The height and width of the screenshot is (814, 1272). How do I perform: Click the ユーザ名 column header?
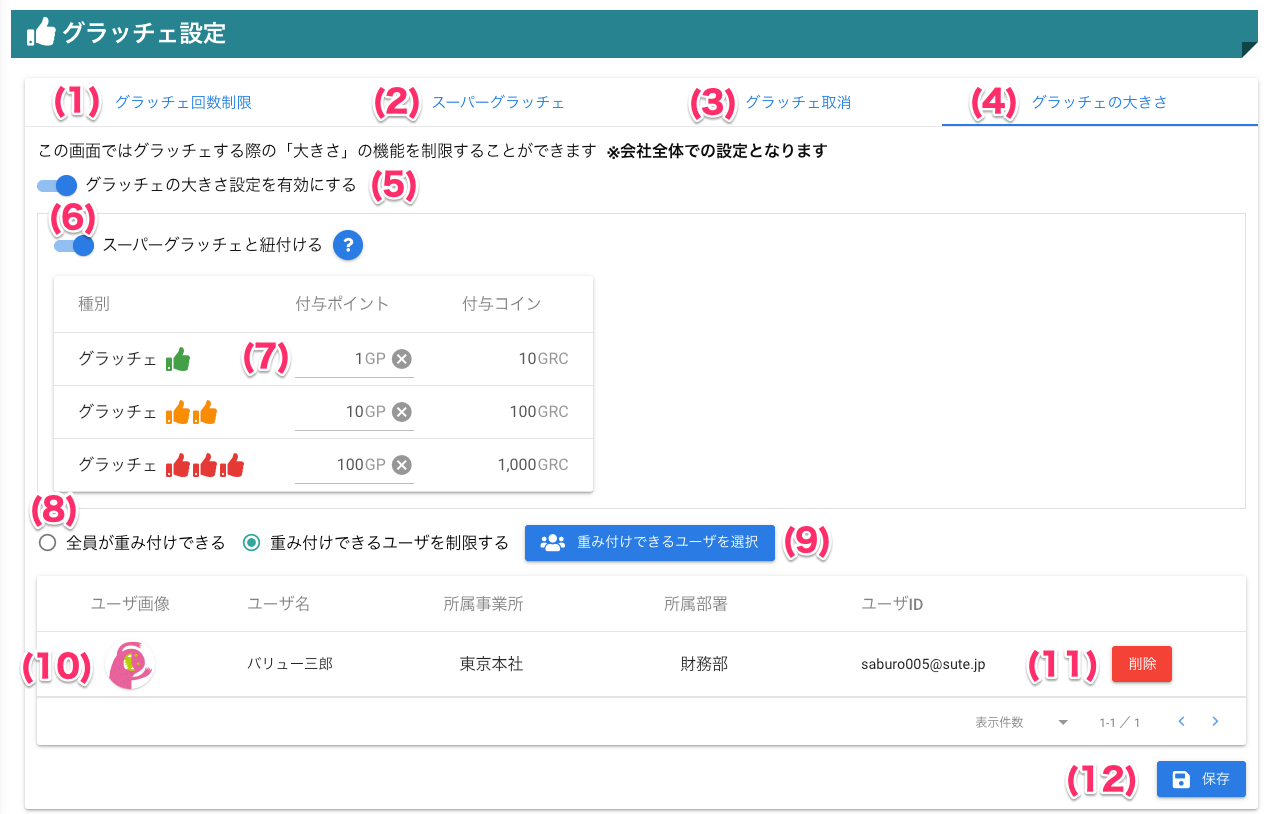(x=279, y=604)
